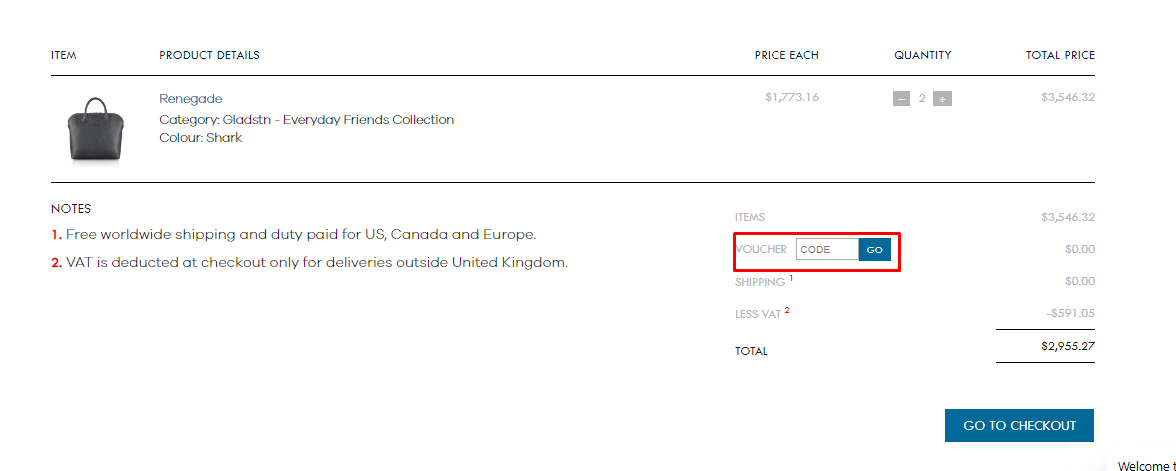Apply voucher with the GO button

click(x=874, y=250)
